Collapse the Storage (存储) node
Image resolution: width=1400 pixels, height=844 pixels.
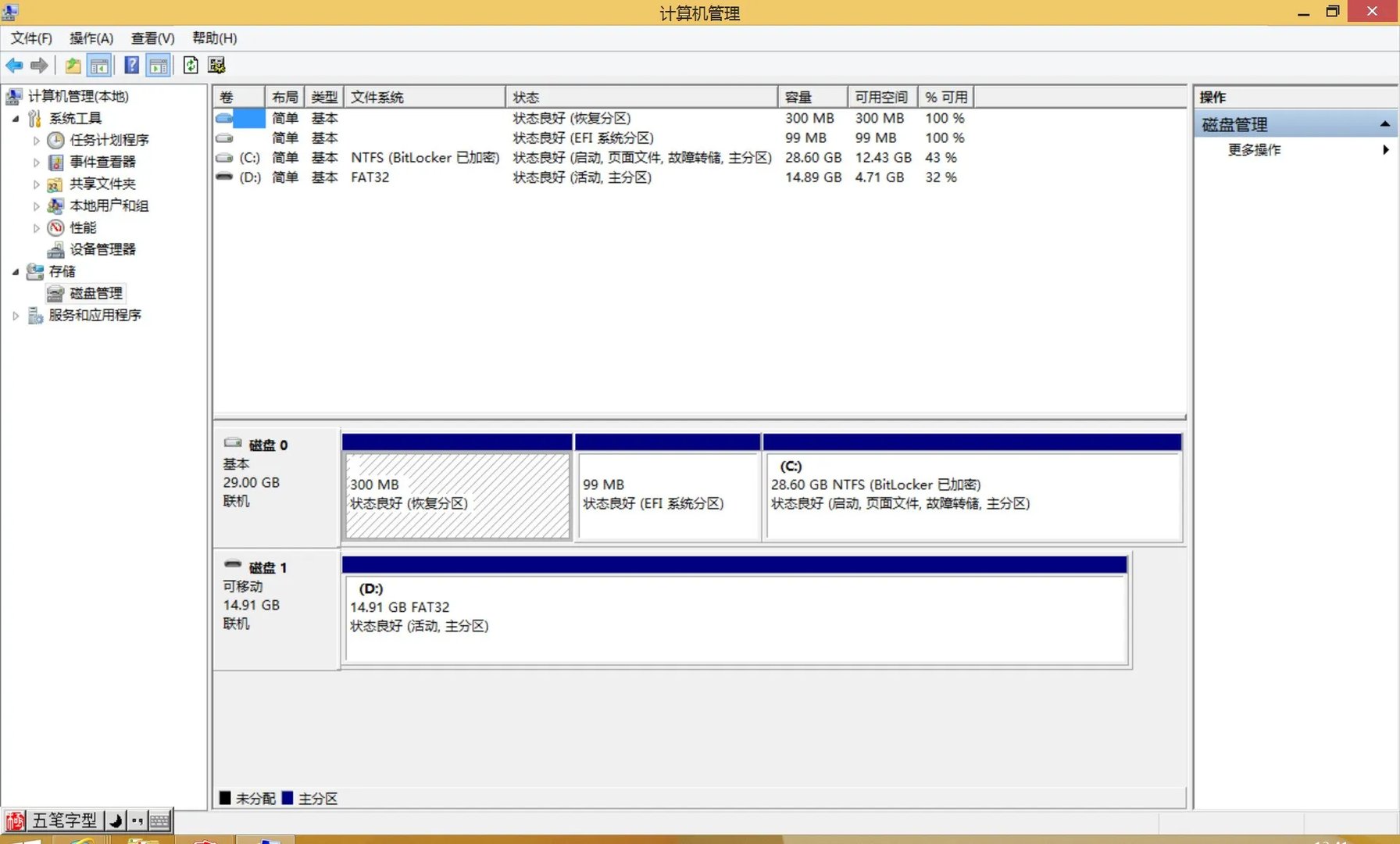[16, 272]
